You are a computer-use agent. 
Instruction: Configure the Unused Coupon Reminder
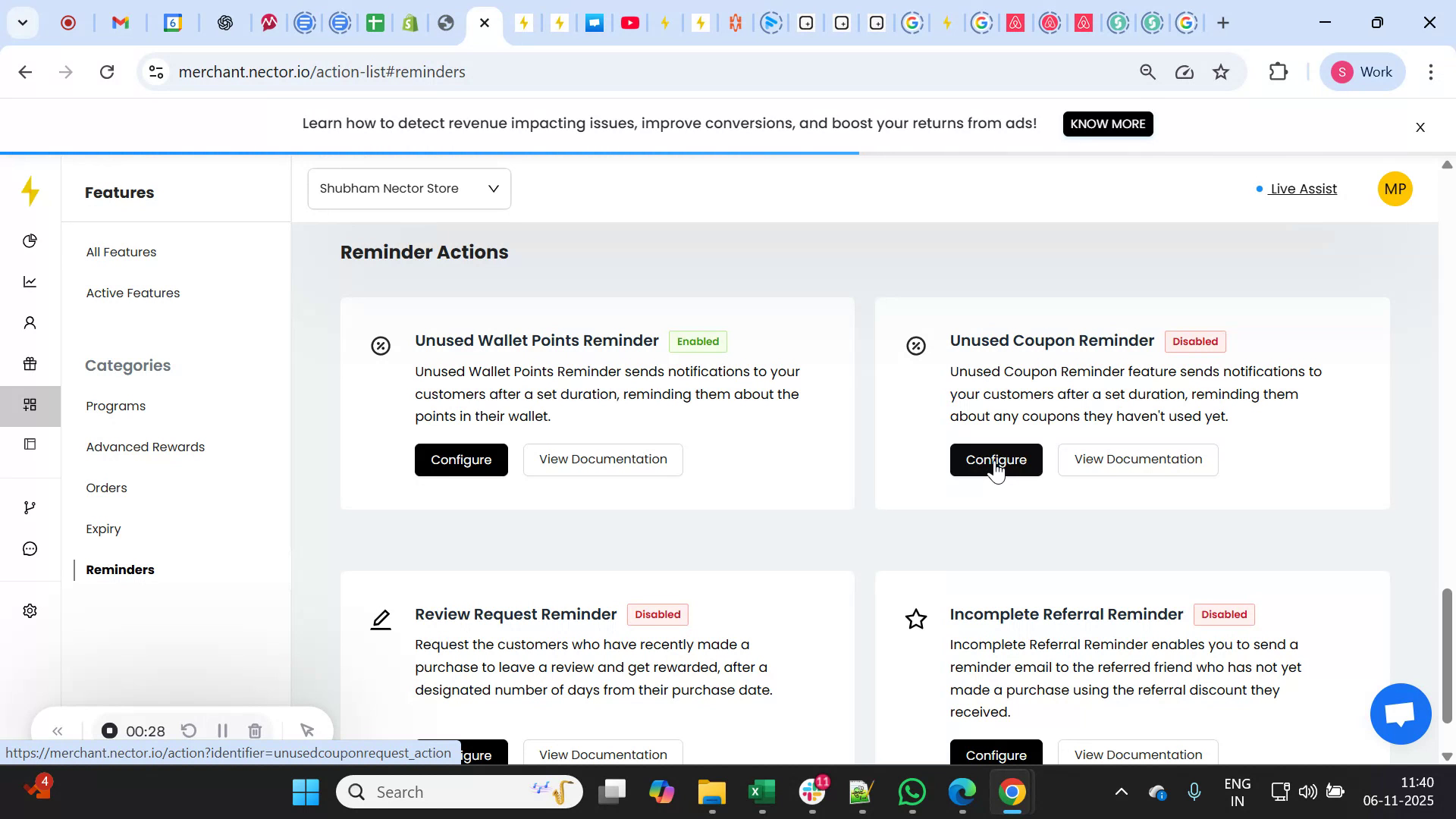[996, 460]
